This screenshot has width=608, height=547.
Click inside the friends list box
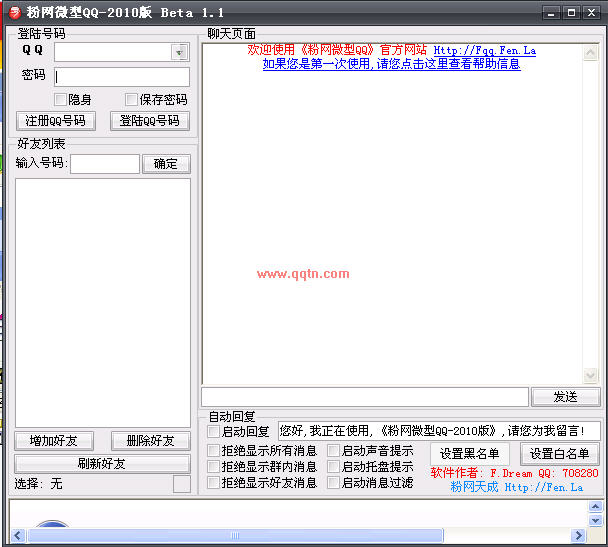(103, 303)
